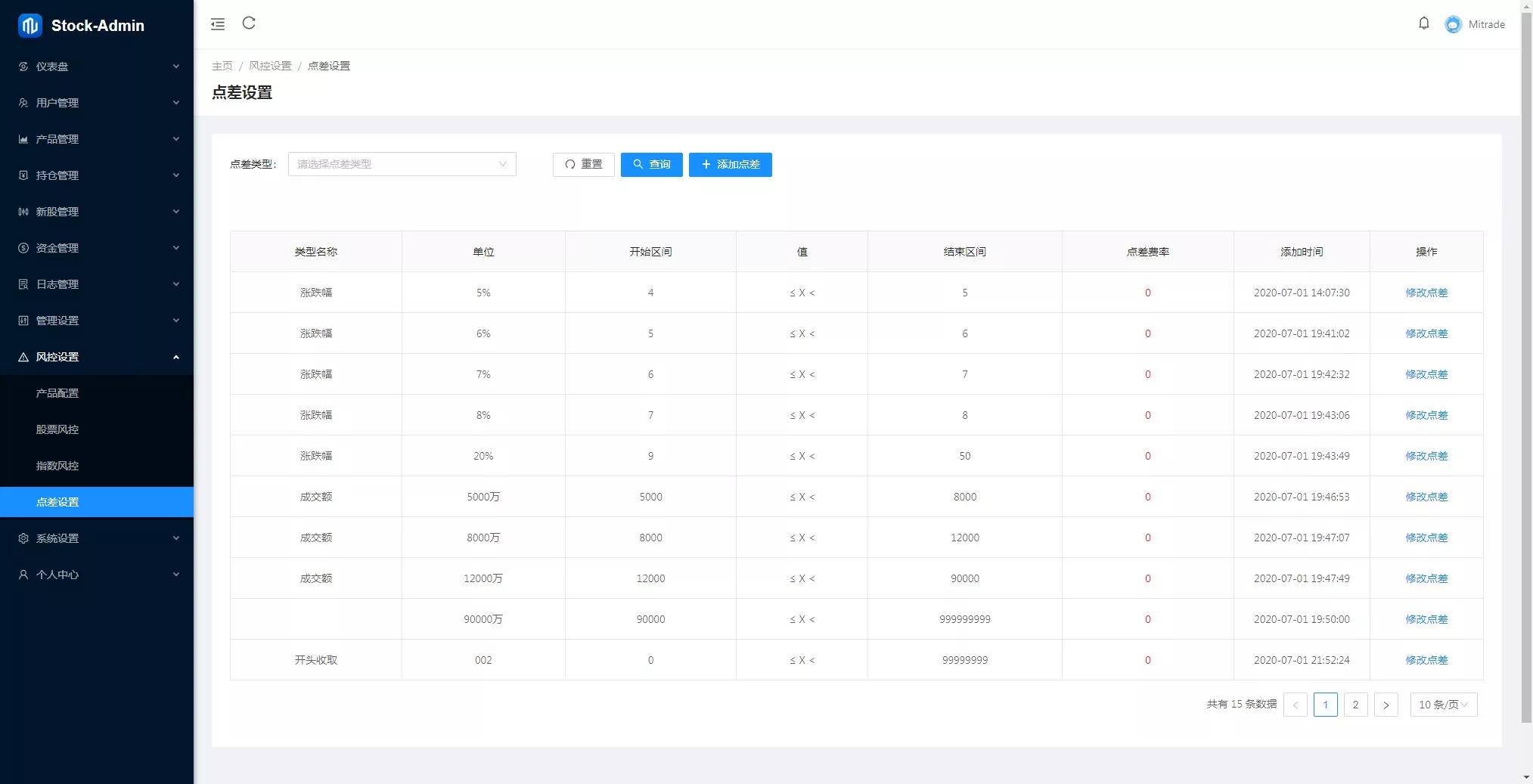
Task: Open the 股票风控 submenu item
Action: (57, 429)
